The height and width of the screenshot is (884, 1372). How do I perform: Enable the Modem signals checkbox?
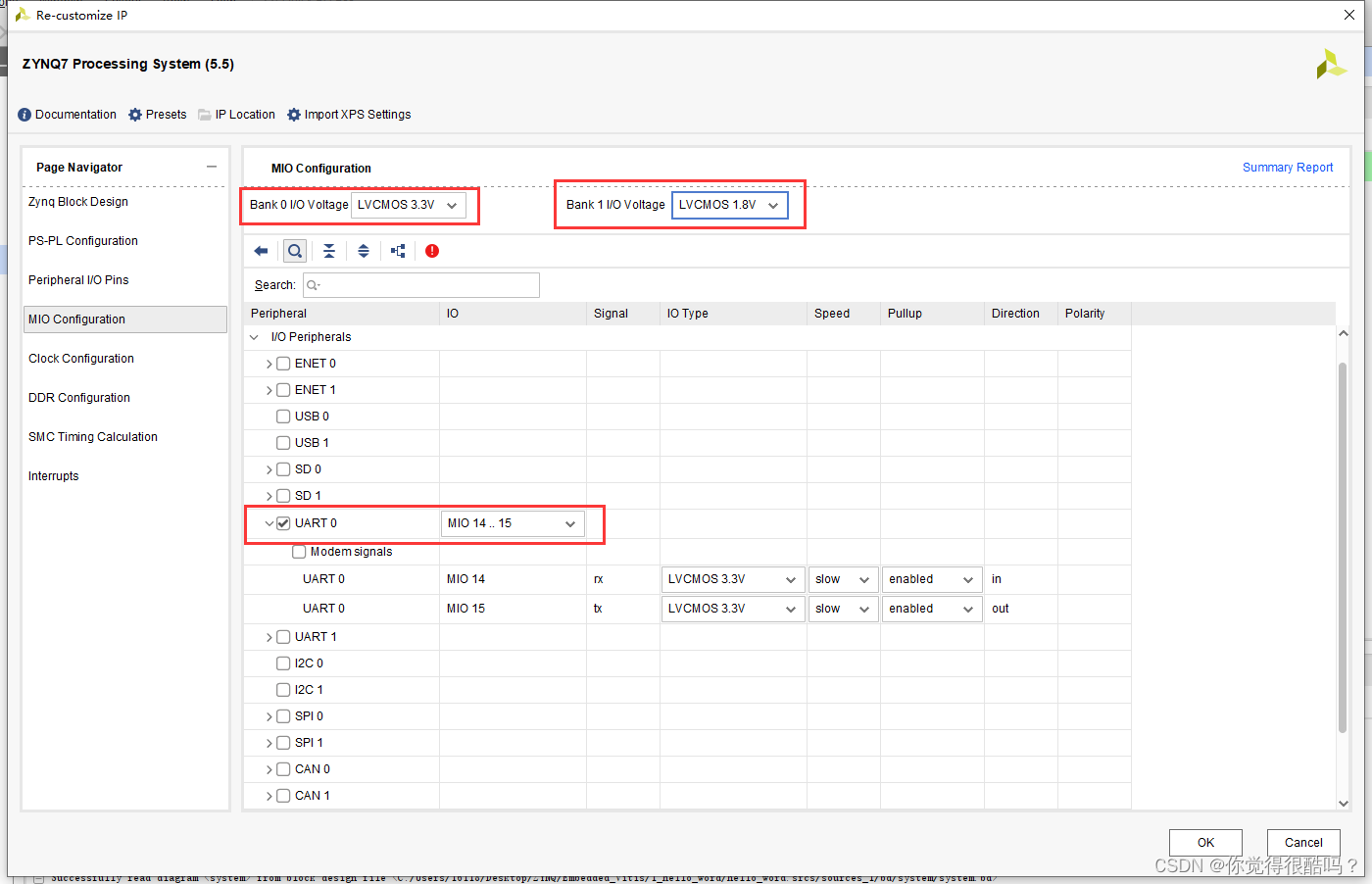pyautogui.click(x=299, y=552)
